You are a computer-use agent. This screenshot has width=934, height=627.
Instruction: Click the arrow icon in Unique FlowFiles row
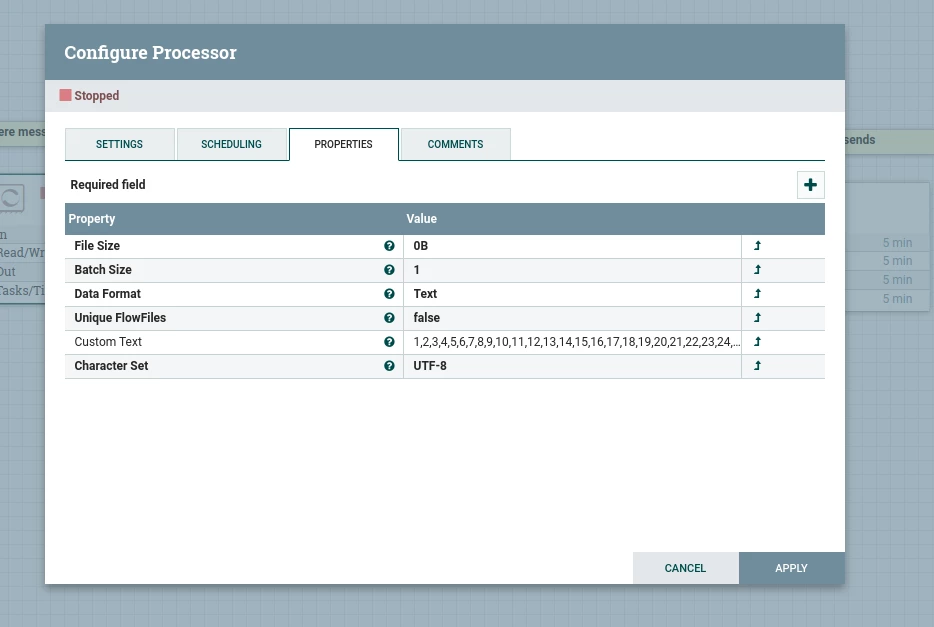pos(757,317)
